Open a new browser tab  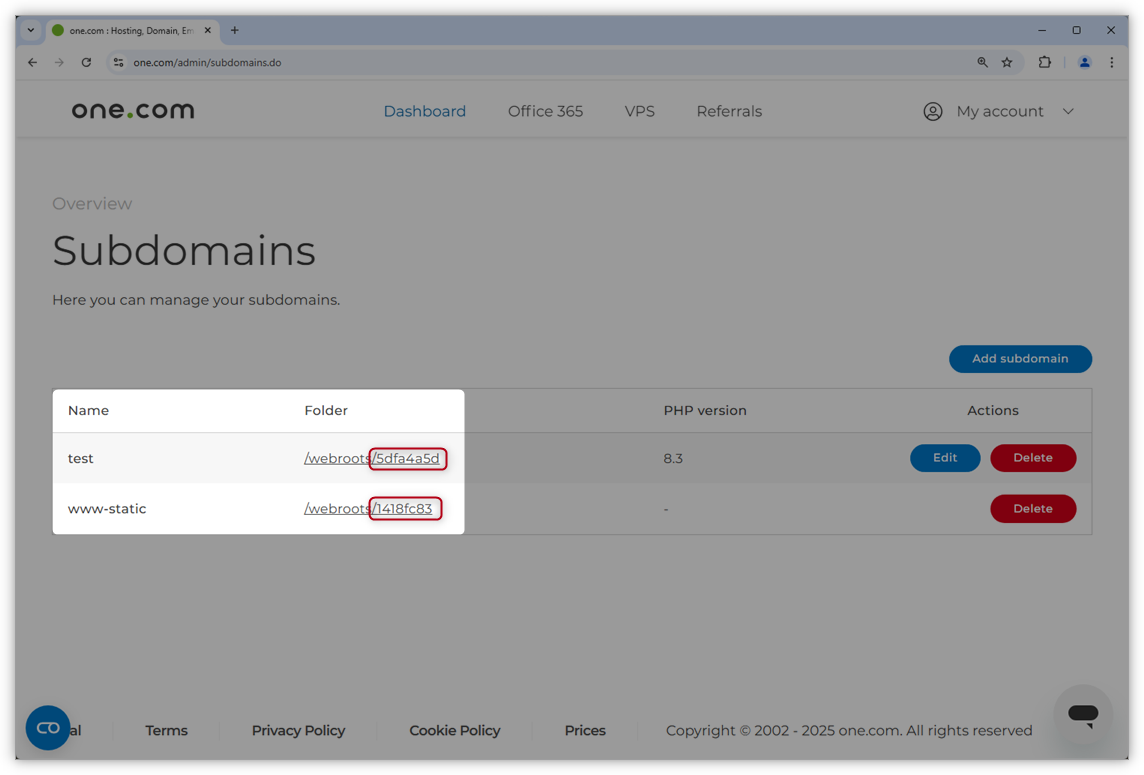click(x=235, y=30)
